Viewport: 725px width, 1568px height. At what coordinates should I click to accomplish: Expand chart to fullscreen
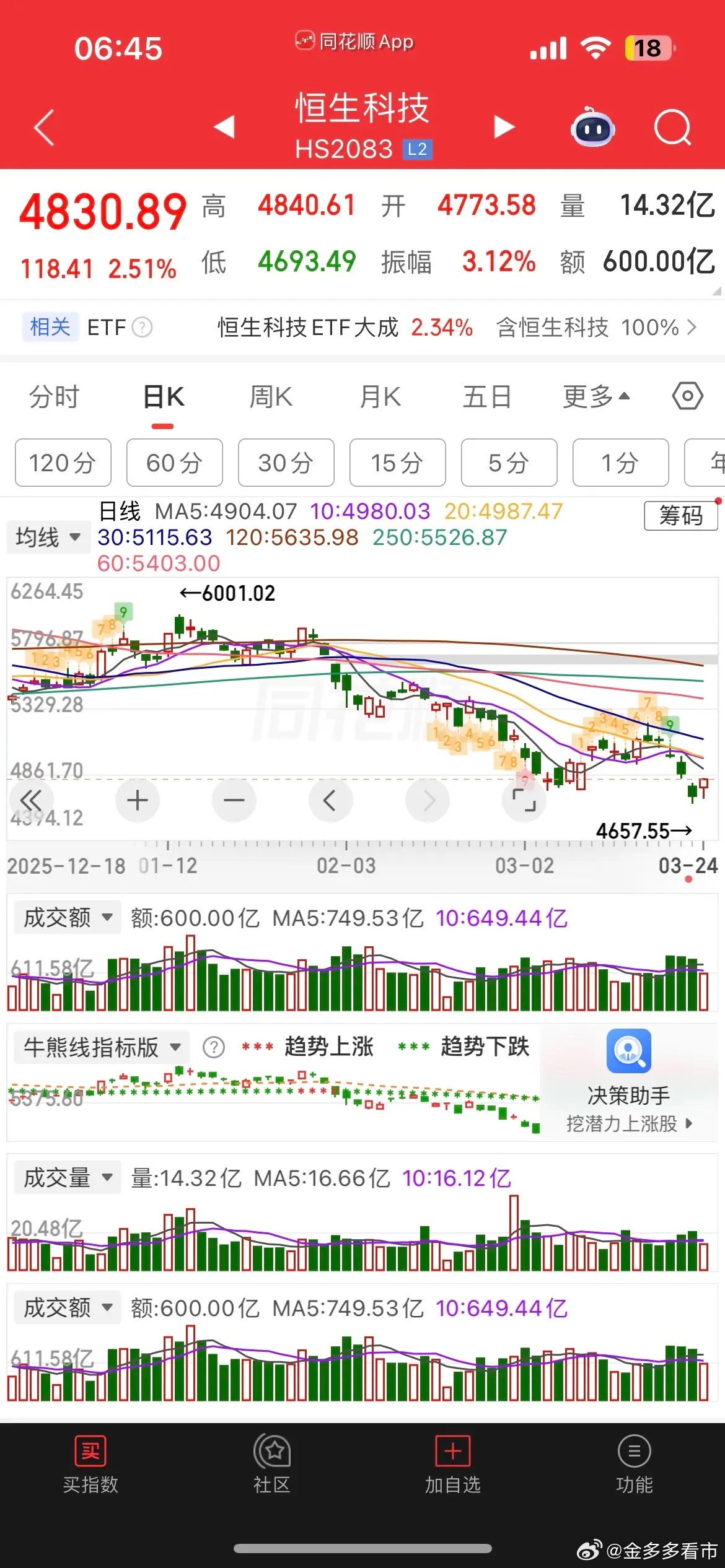pos(524,800)
